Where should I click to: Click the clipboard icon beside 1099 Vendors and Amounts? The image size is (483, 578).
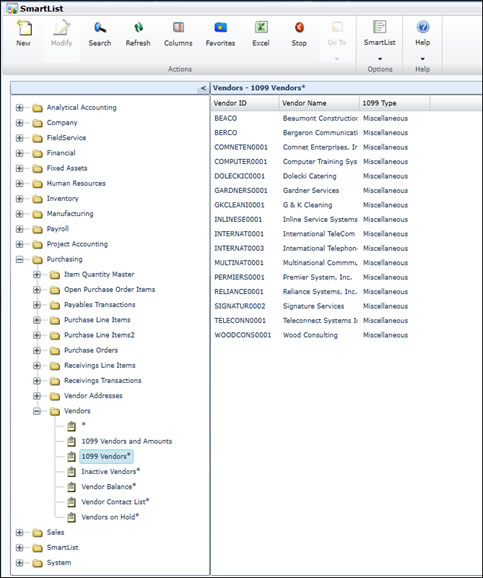tap(72, 441)
